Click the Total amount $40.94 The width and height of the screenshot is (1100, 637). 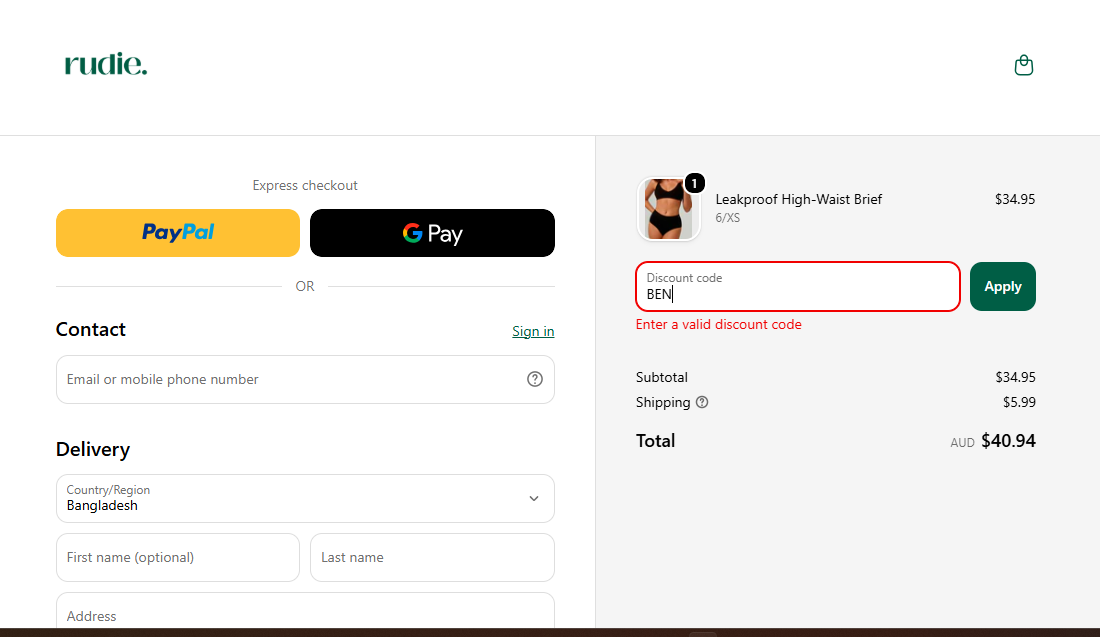(x=1008, y=441)
